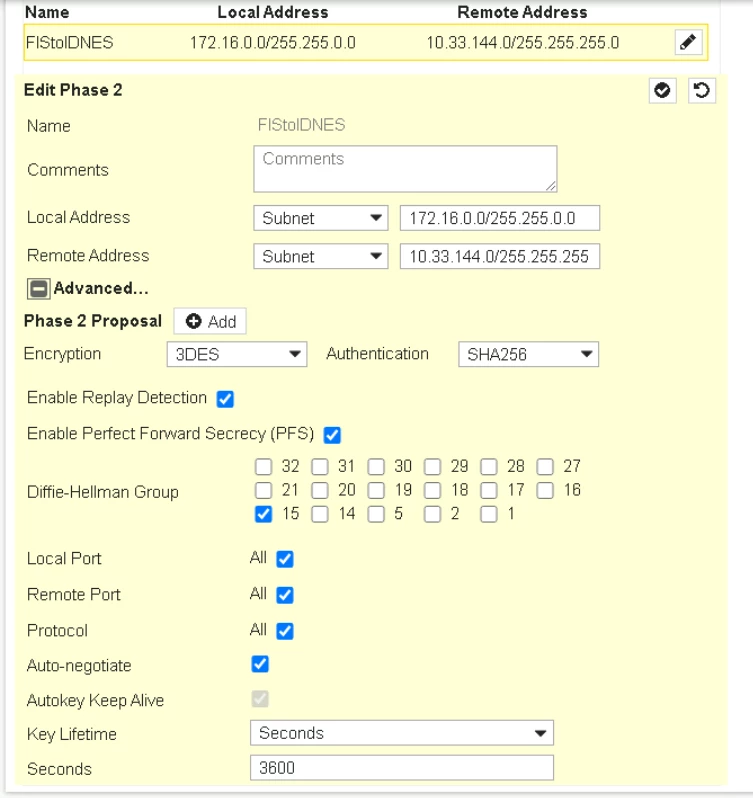Check Diffie-Hellman Group 27
This screenshot has width=753, height=798.
(545, 466)
